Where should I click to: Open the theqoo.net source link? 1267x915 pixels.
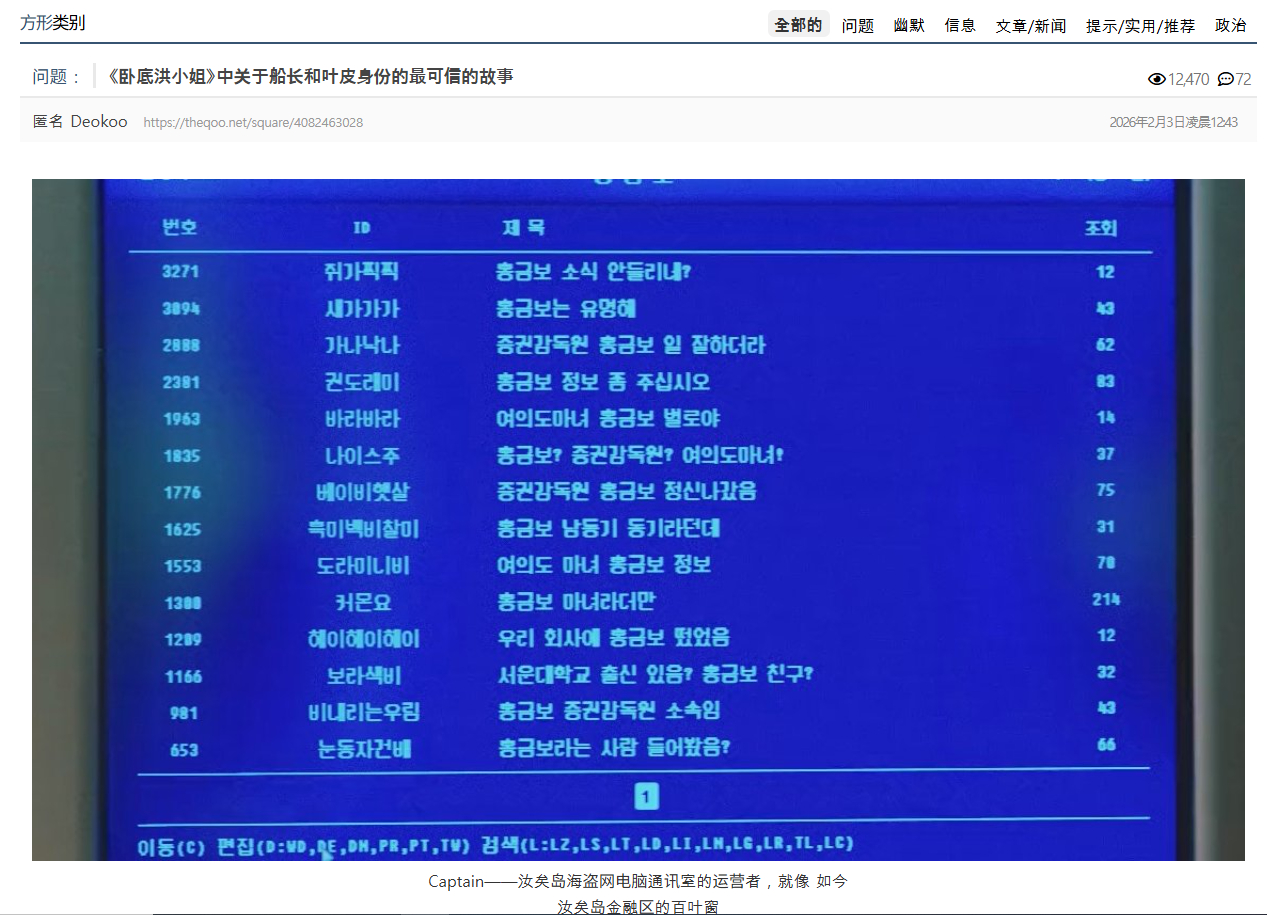click(253, 121)
